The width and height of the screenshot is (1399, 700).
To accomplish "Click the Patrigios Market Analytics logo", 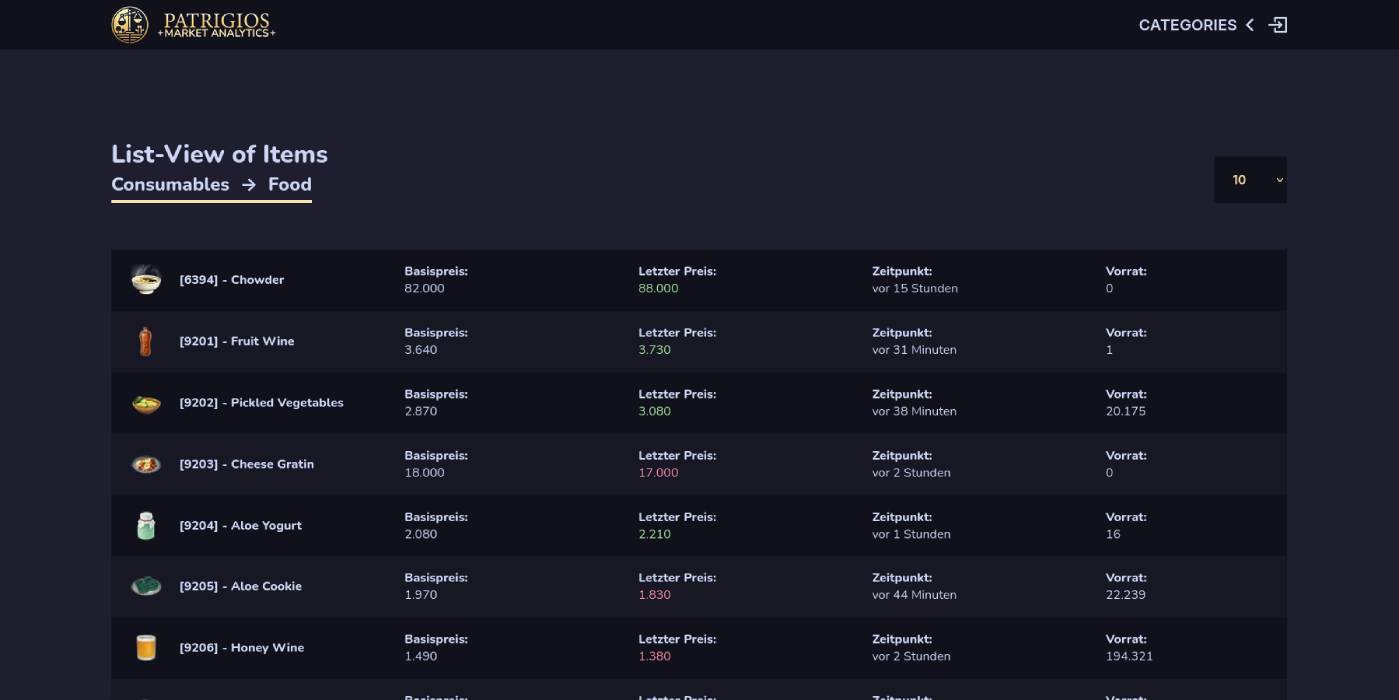I will point(193,24).
